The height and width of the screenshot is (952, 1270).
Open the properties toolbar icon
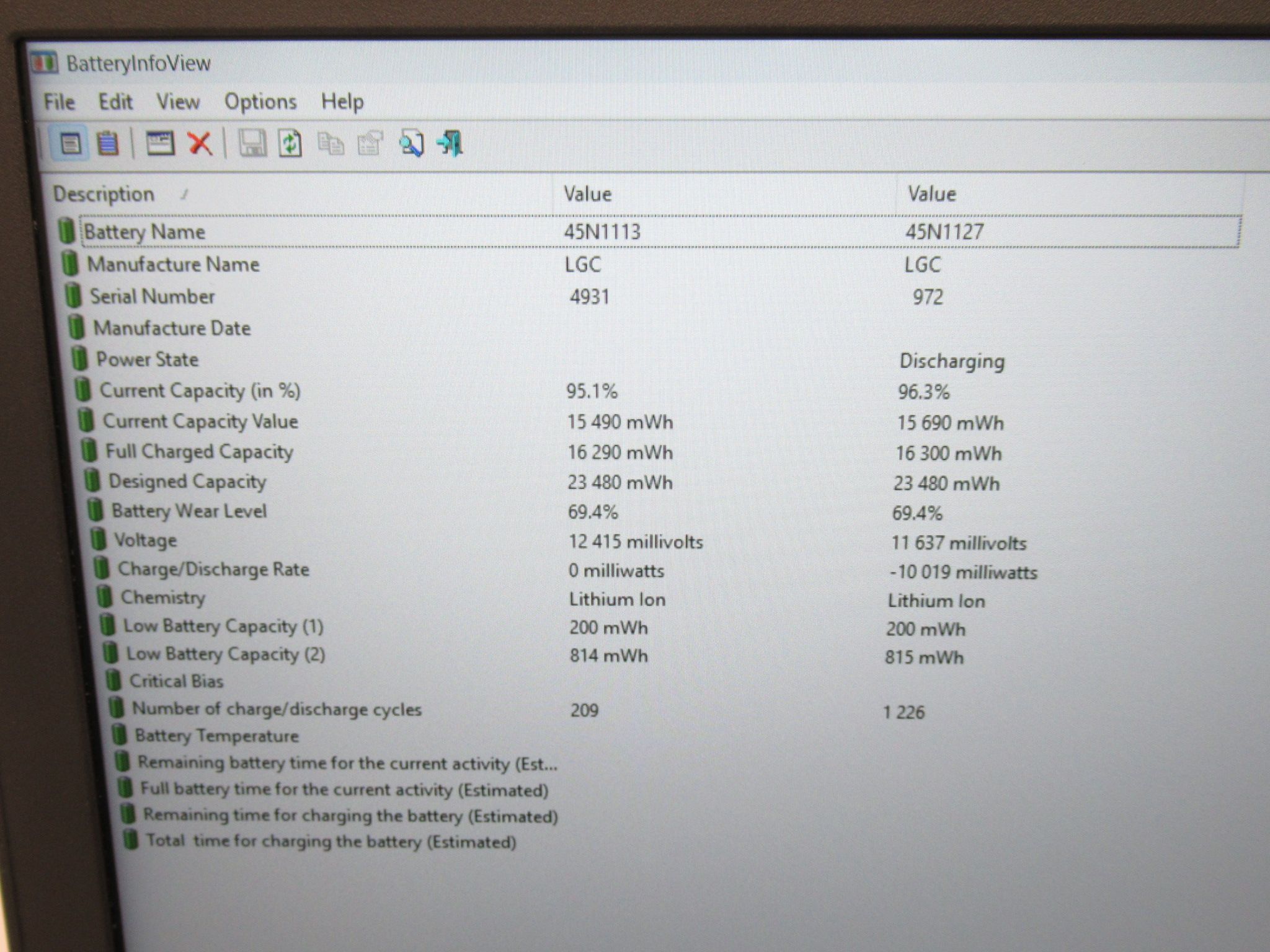click(x=370, y=144)
